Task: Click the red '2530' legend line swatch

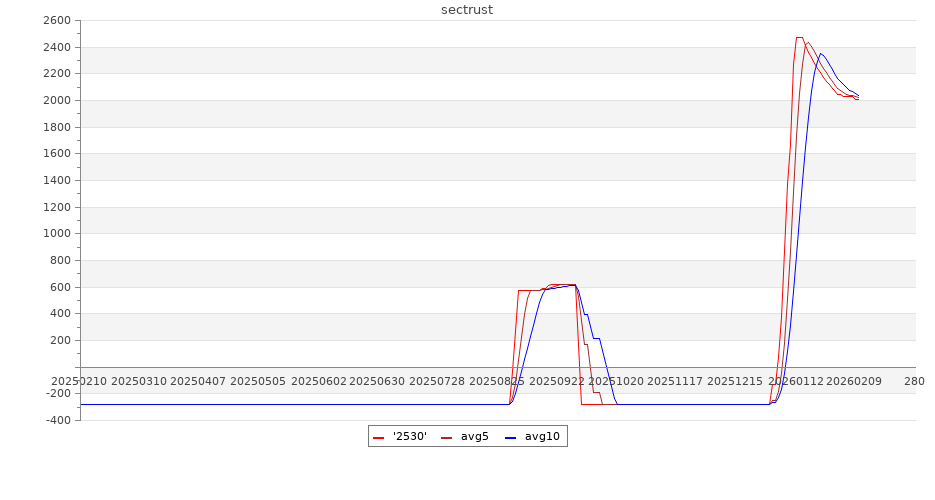Action: click(x=378, y=437)
